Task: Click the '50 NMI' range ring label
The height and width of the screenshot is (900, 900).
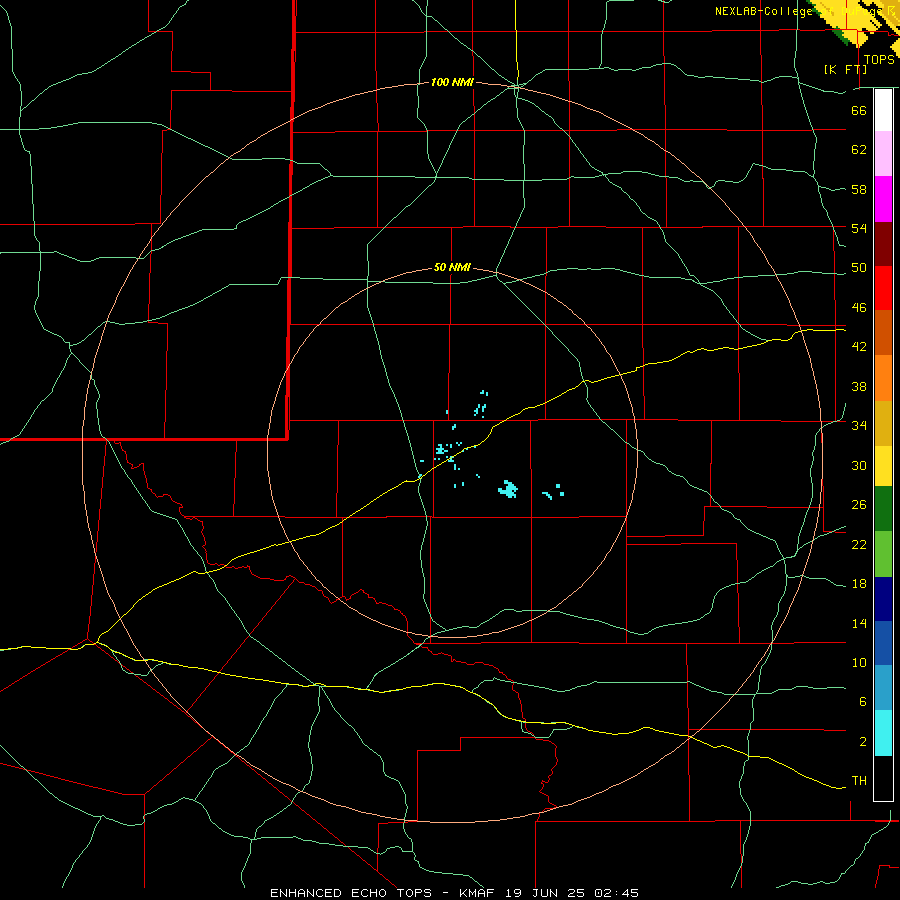Action: click(x=452, y=267)
